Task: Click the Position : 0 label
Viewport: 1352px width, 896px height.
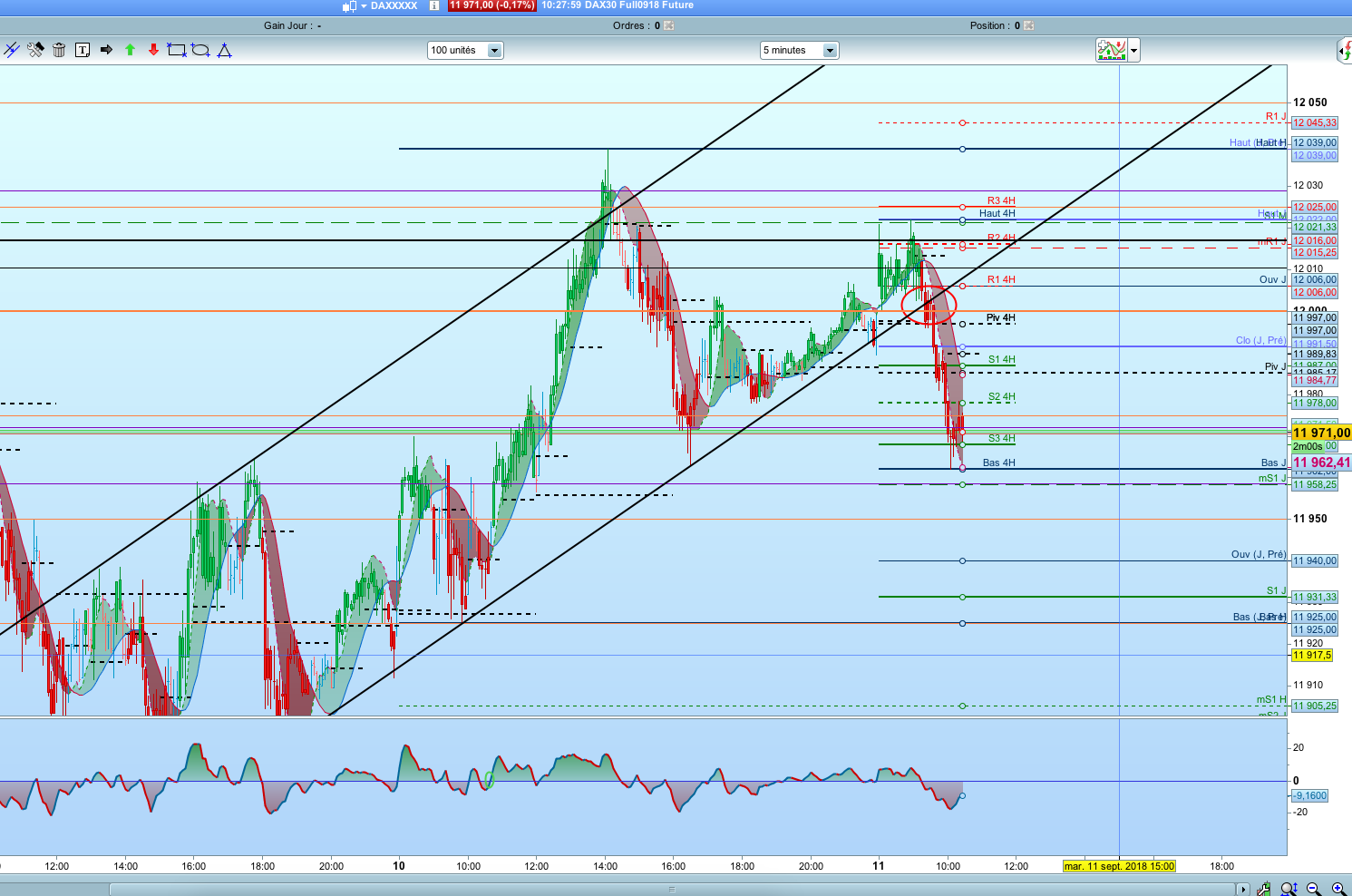Action: point(995,25)
